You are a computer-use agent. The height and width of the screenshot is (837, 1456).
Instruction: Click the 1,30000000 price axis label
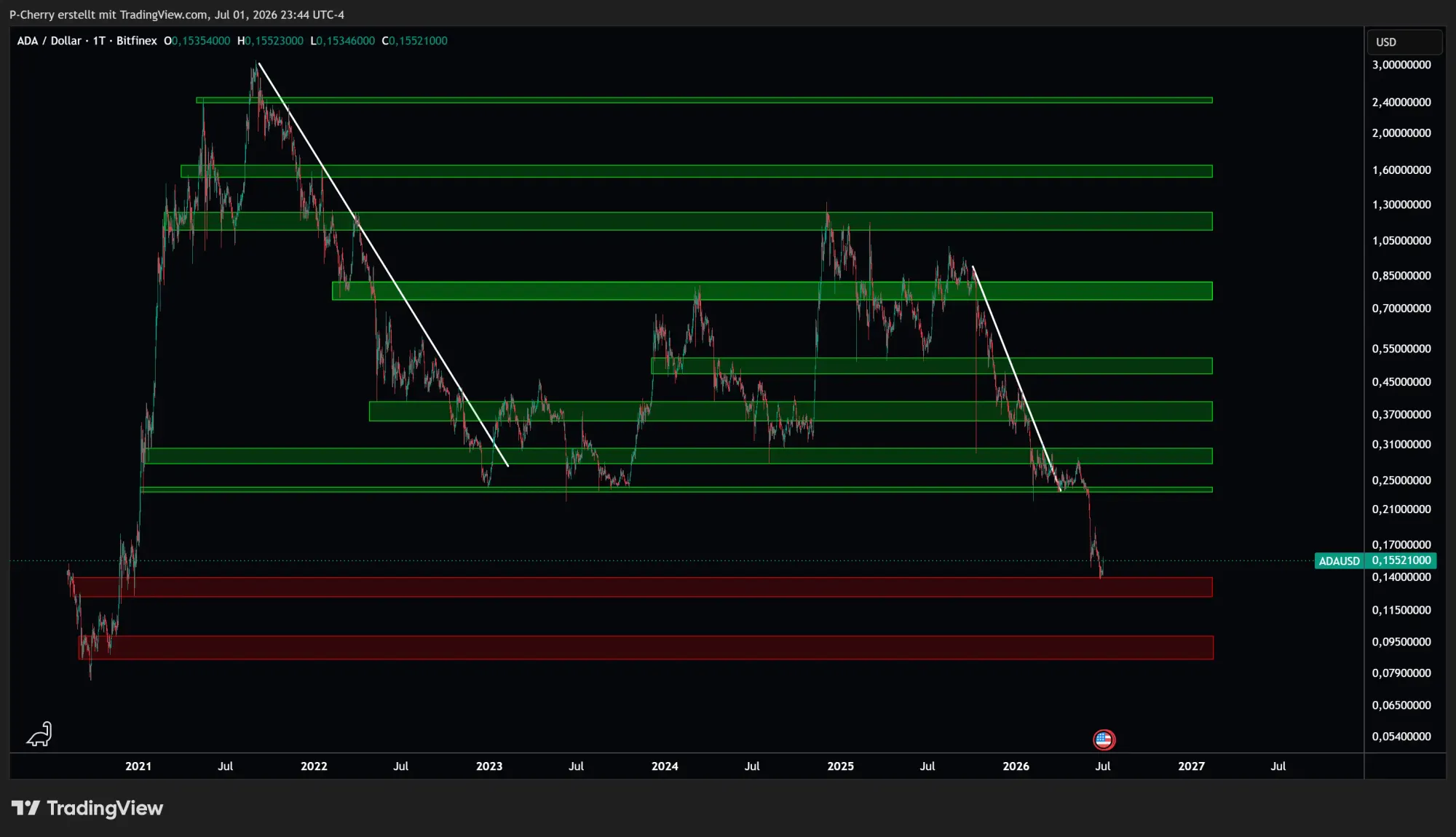1401,205
